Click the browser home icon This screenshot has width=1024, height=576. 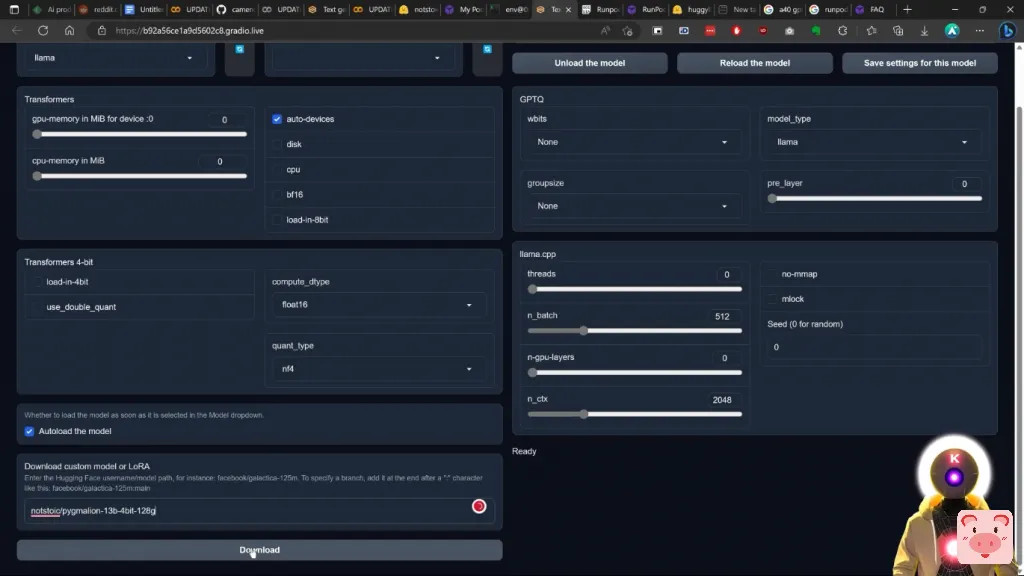(69, 31)
